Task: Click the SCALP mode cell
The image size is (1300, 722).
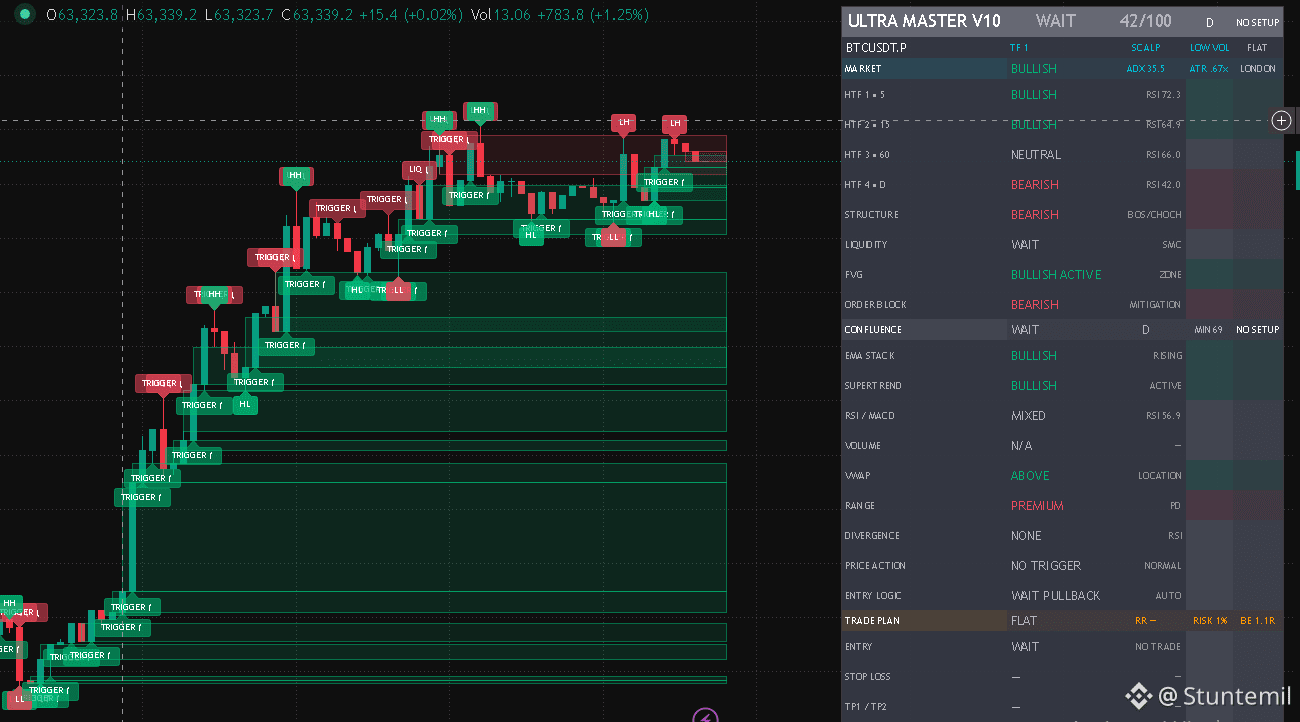Action: coord(1146,47)
